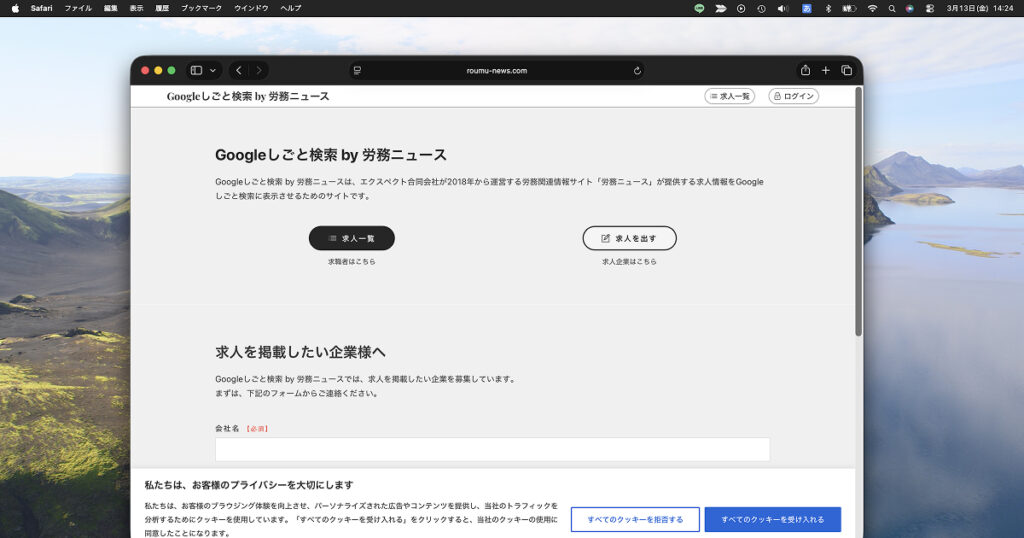
Task: Click the 求人を出す button
Action: 629,238
